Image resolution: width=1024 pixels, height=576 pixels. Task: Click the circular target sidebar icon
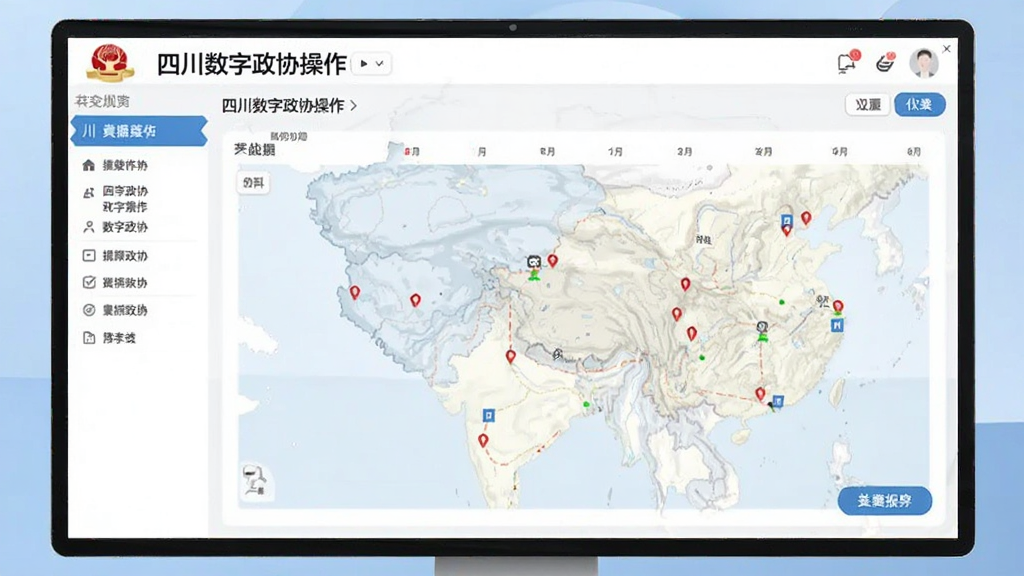[x=89, y=310]
